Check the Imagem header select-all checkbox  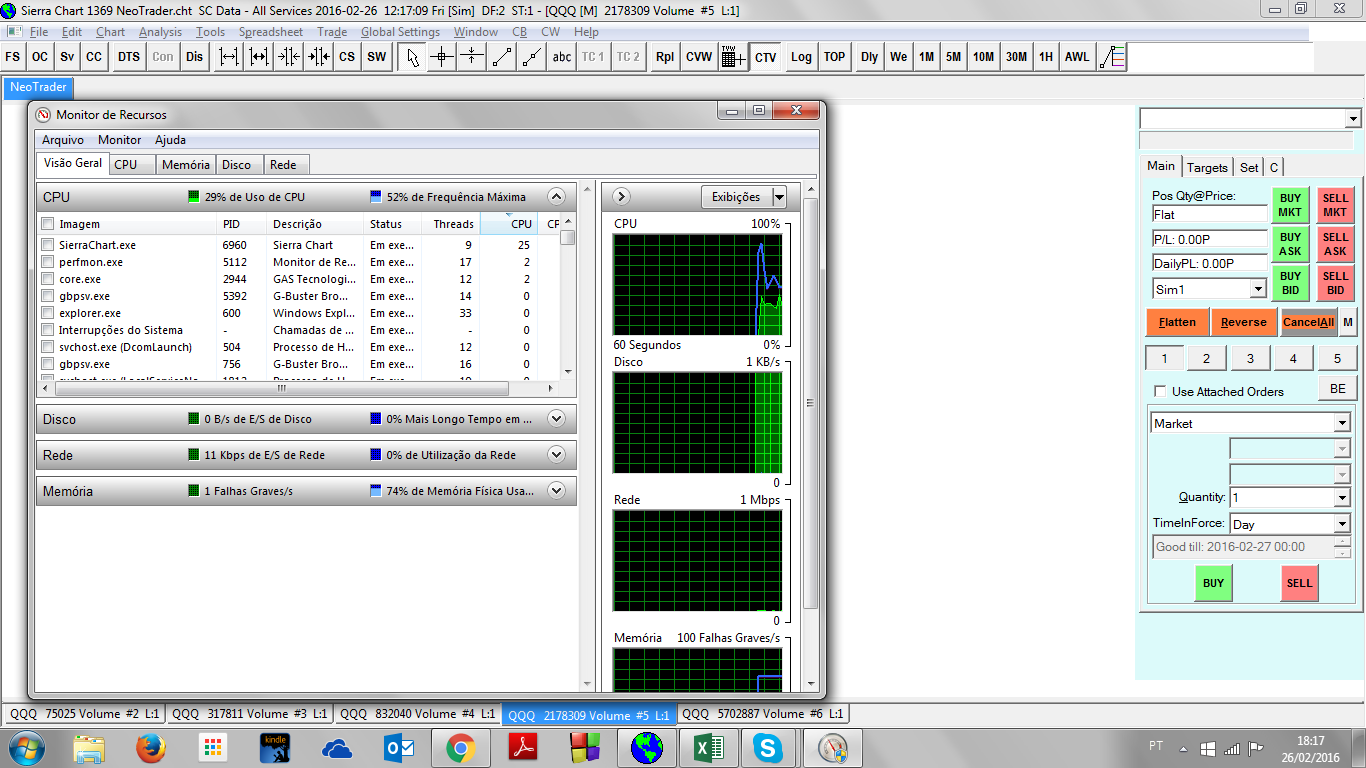point(47,224)
